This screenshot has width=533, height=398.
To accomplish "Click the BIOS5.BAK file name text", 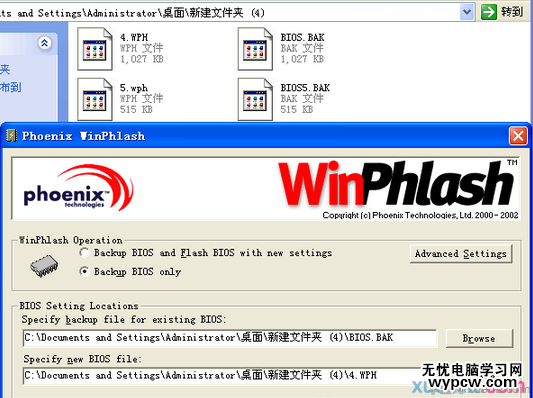I will coord(305,88).
